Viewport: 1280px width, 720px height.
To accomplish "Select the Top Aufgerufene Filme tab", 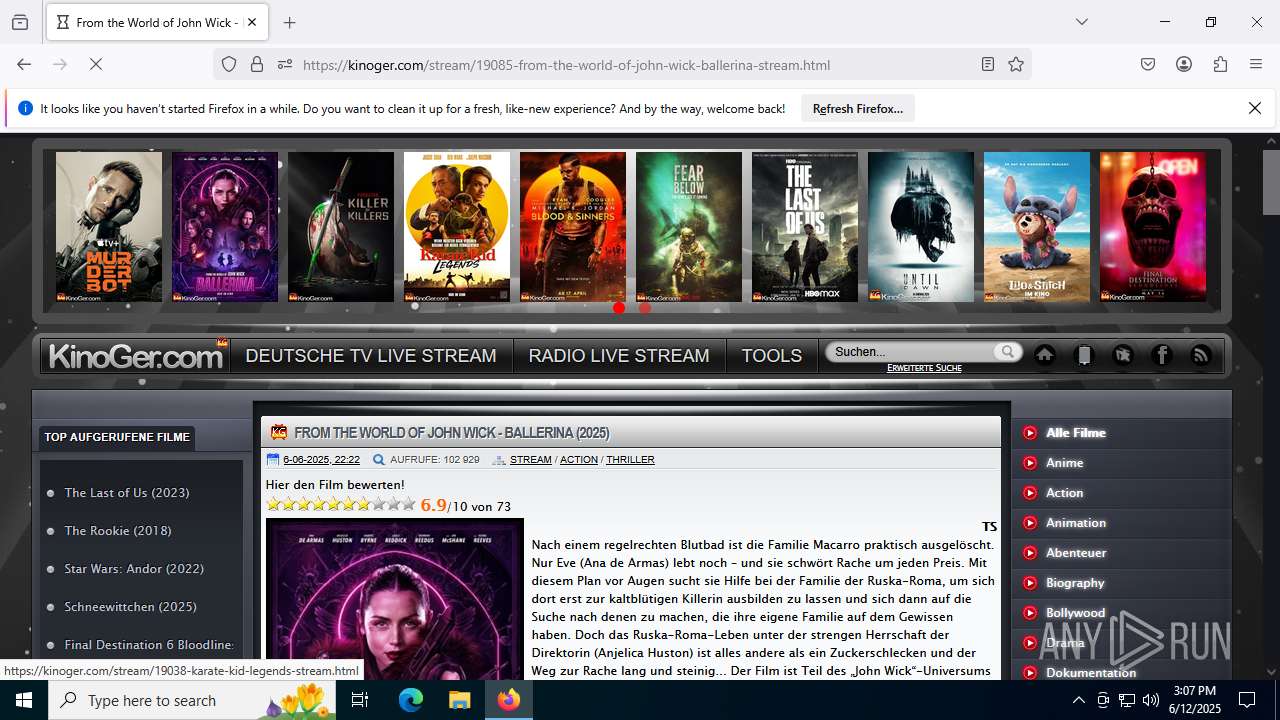I will 117,437.
